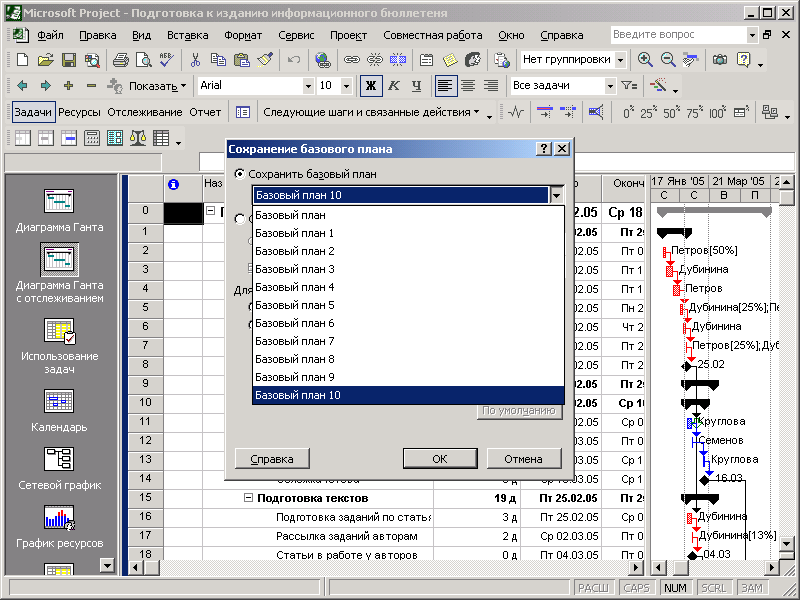
Task: Select Базовый план 5 in the list
Action: coord(408,305)
